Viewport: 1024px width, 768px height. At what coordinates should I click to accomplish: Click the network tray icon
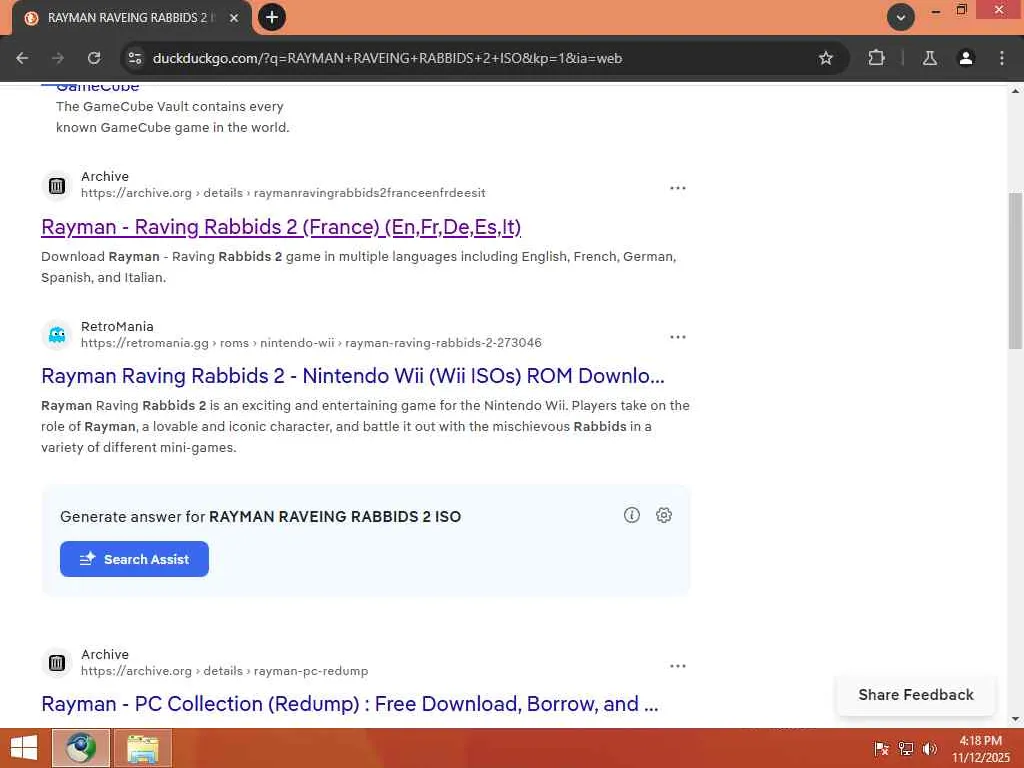click(906, 749)
